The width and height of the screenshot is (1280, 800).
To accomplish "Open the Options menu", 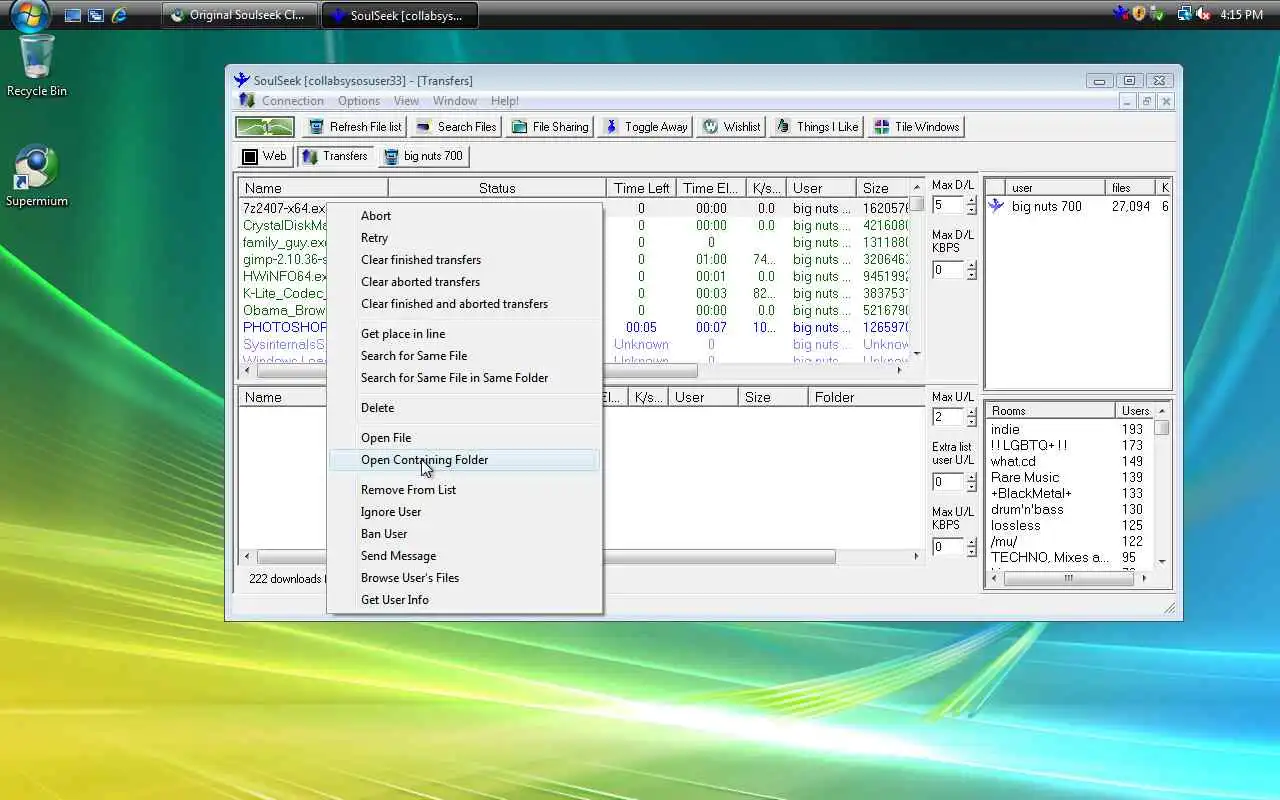I will pos(359,101).
